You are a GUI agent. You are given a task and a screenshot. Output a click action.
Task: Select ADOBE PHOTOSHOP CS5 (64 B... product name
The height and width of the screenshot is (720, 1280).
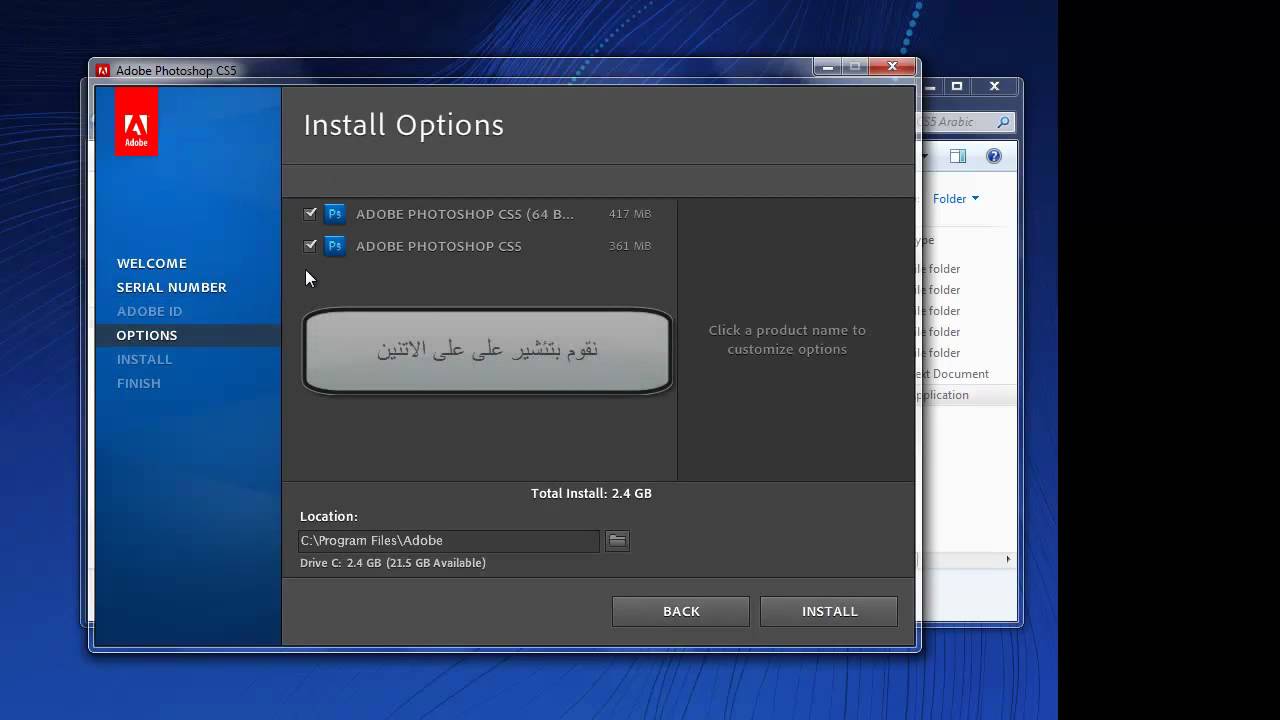pyautogui.click(x=465, y=214)
